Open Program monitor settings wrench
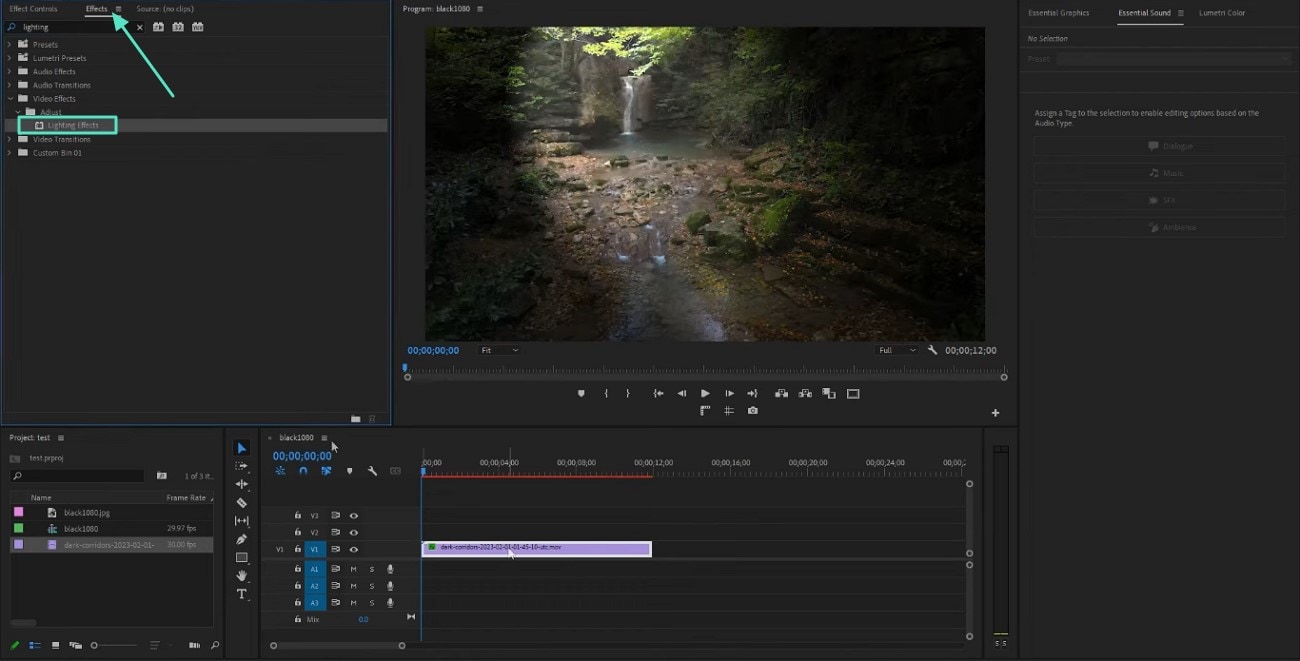Image resolution: width=1300 pixels, height=661 pixels. [x=932, y=351]
